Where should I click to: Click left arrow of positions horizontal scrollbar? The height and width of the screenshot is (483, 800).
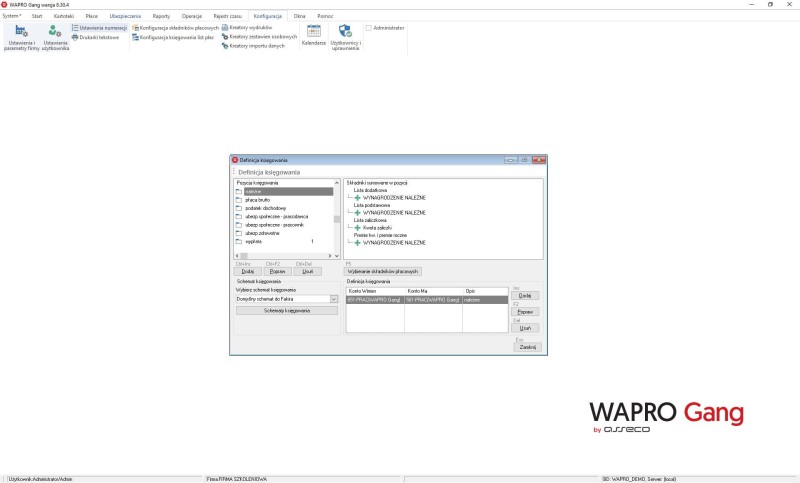tap(237, 256)
